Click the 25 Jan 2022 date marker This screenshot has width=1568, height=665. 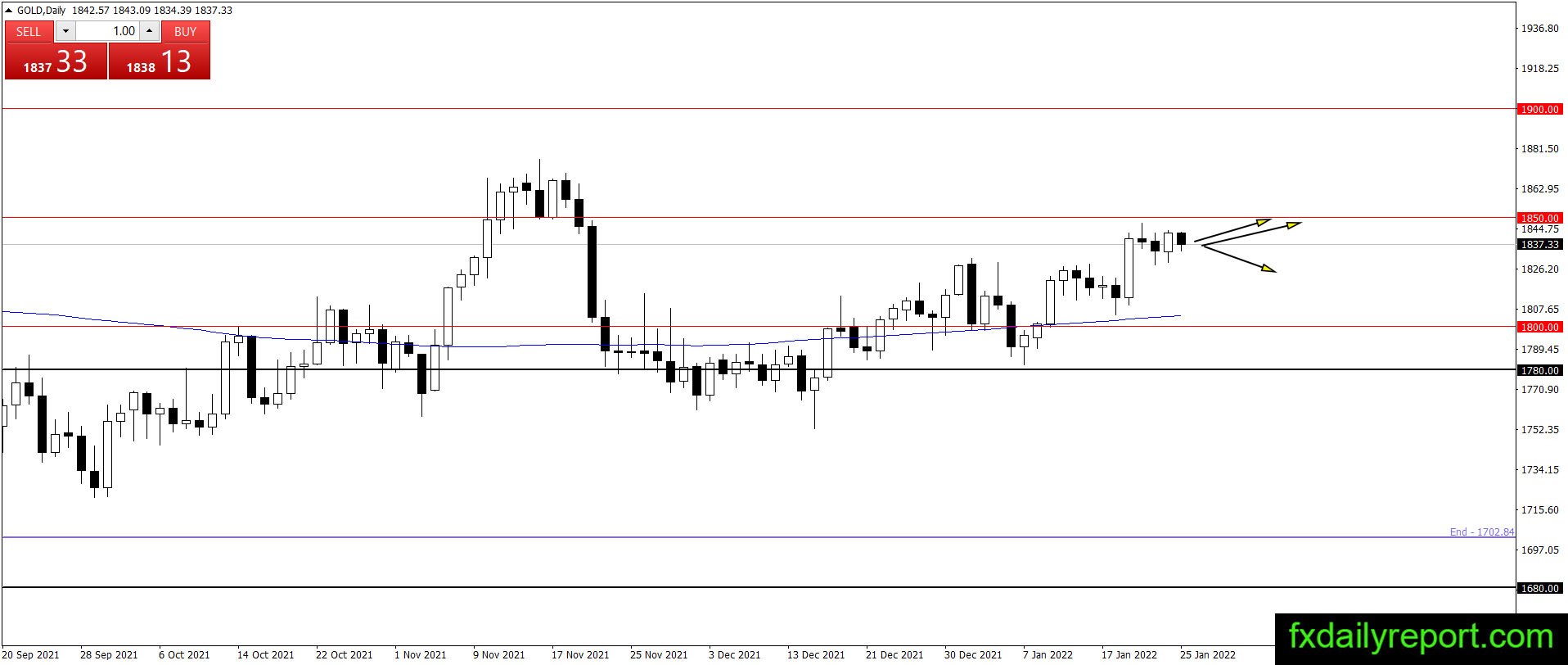click(1208, 654)
